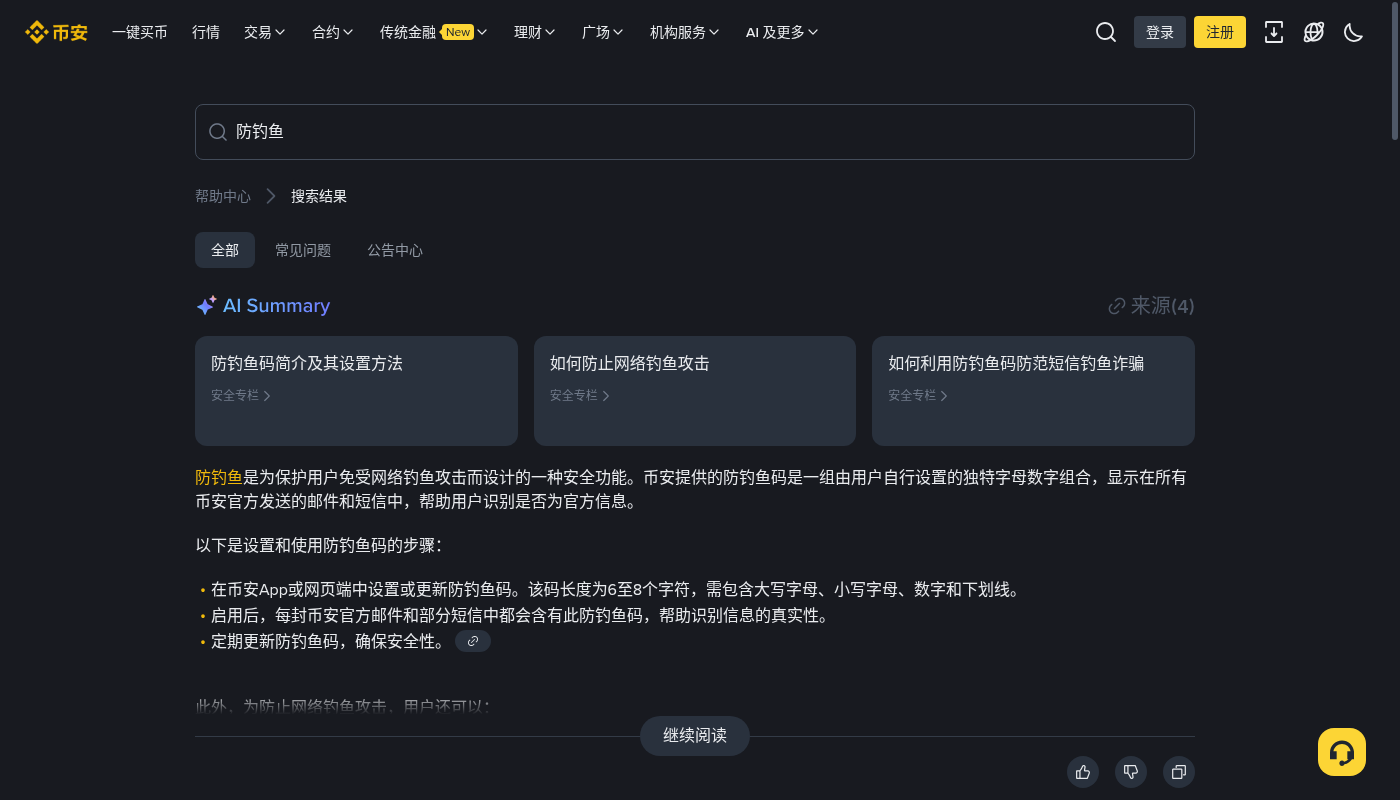Toggle dark mode moon icon
The height and width of the screenshot is (800, 1400).
click(x=1354, y=32)
